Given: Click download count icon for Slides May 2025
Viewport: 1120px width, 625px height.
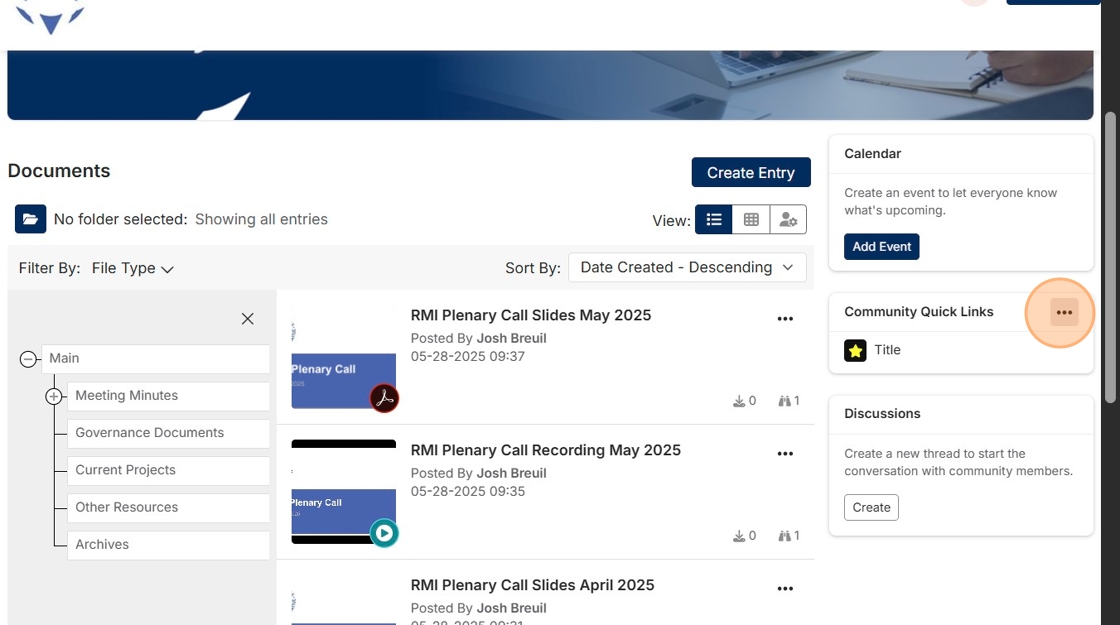Looking at the screenshot, I should (739, 401).
